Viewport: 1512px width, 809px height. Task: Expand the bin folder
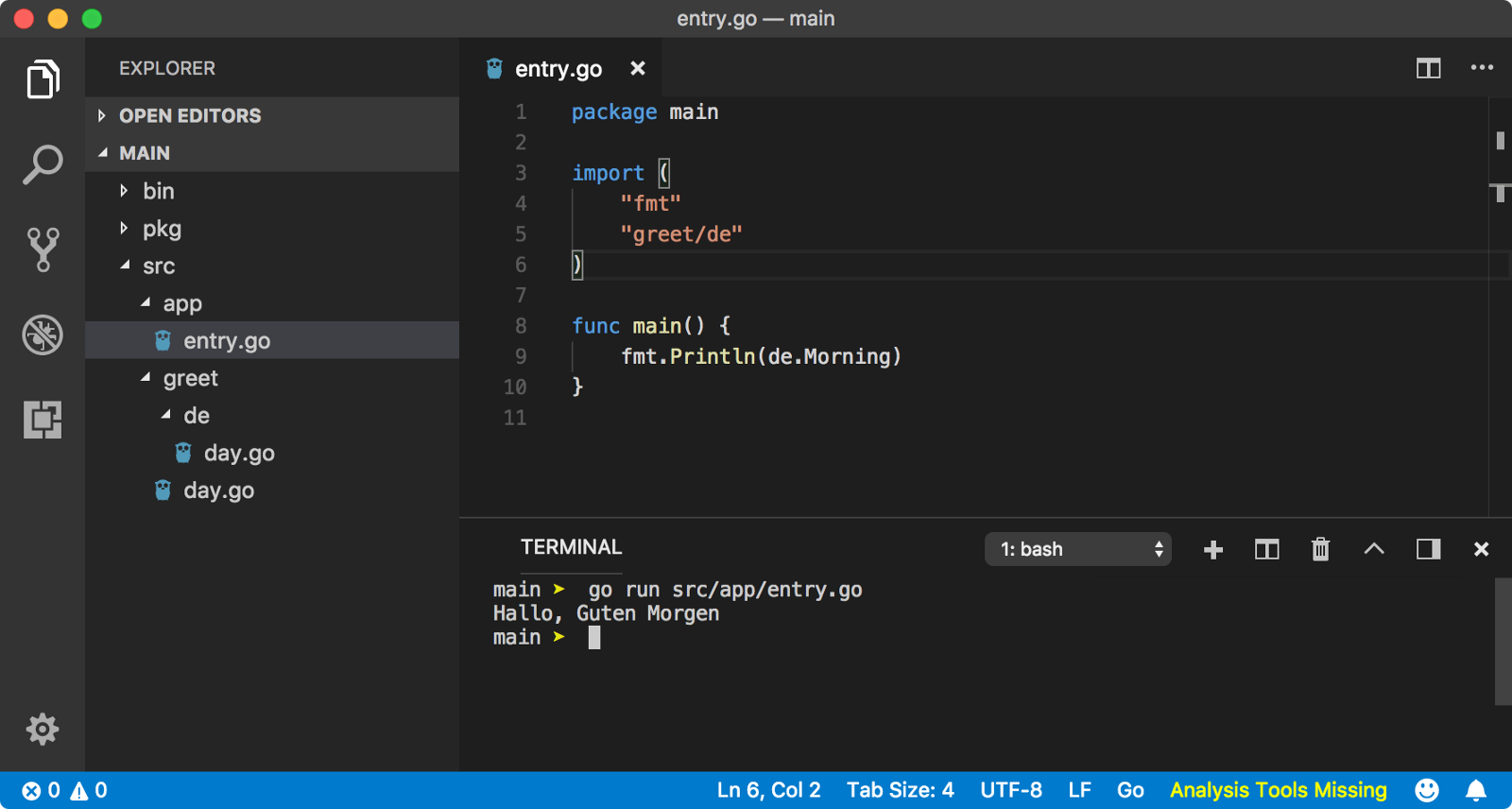pos(272,191)
